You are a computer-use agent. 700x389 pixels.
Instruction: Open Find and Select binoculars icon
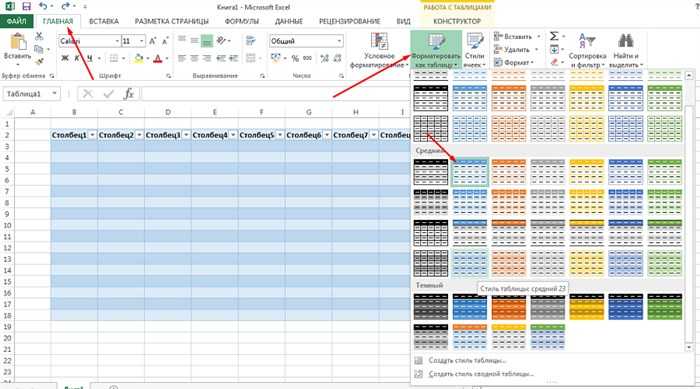tap(625, 41)
